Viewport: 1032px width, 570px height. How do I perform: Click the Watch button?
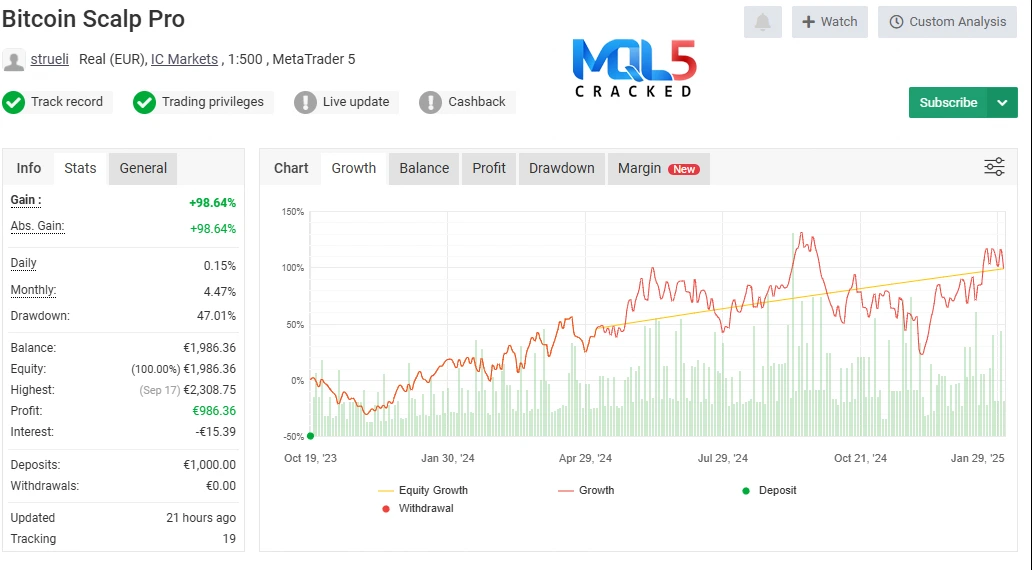(x=830, y=22)
